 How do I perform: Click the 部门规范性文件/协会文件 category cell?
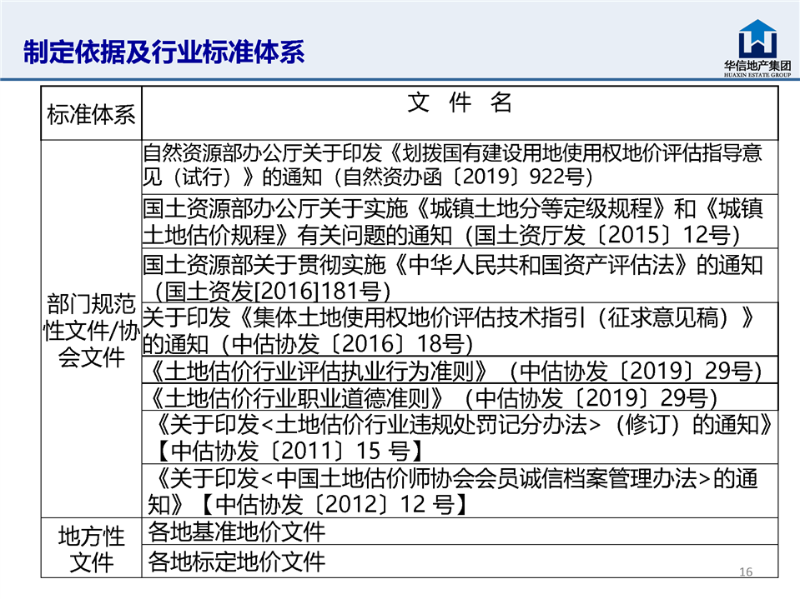tap(91, 329)
